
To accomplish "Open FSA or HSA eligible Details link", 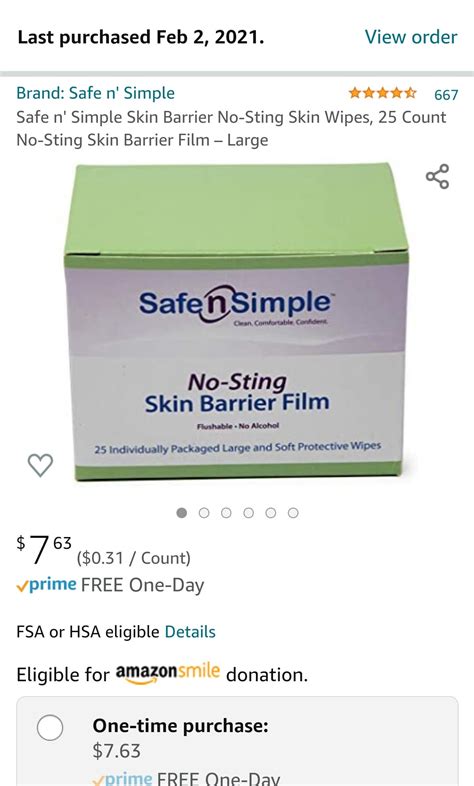I will click(190, 632).
